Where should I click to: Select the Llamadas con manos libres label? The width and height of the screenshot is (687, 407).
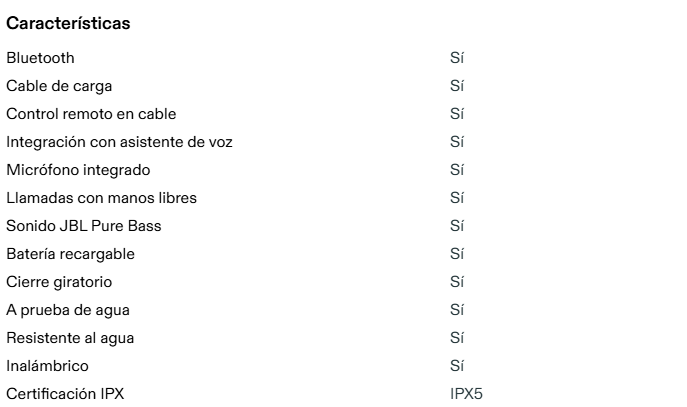pyautogui.click(x=101, y=198)
